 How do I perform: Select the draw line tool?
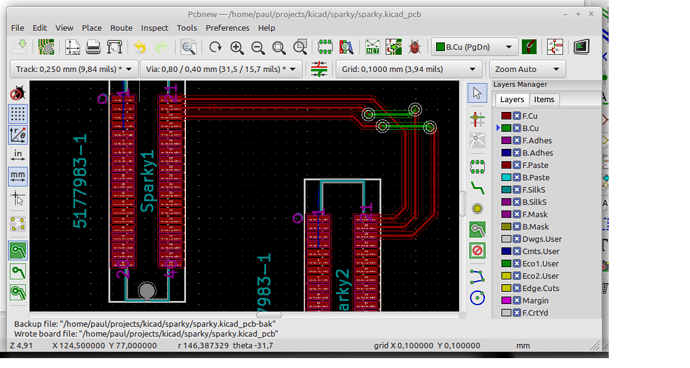pyautogui.click(x=477, y=277)
